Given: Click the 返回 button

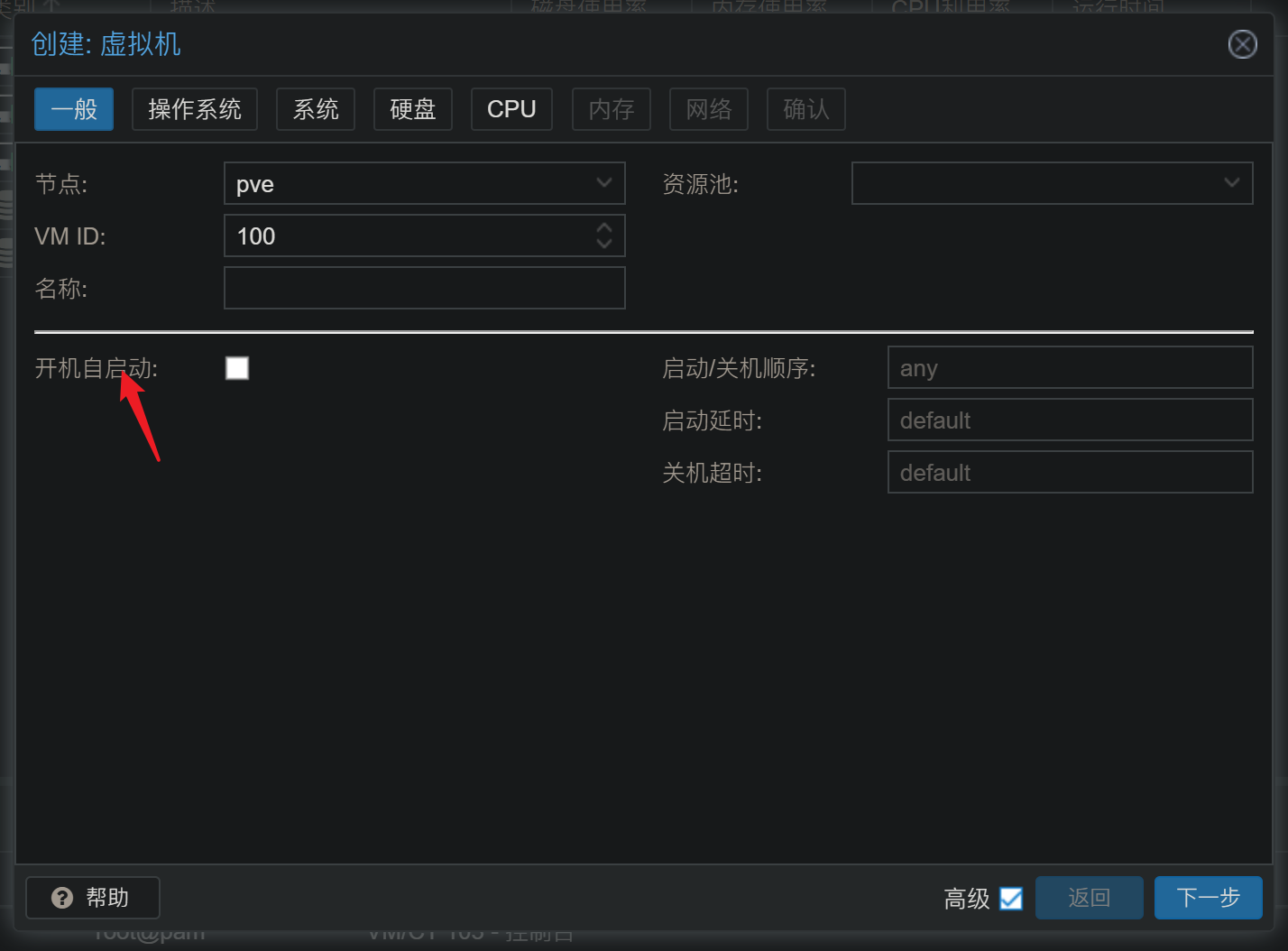Looking at the screenshot, I should coord(1089,898).
